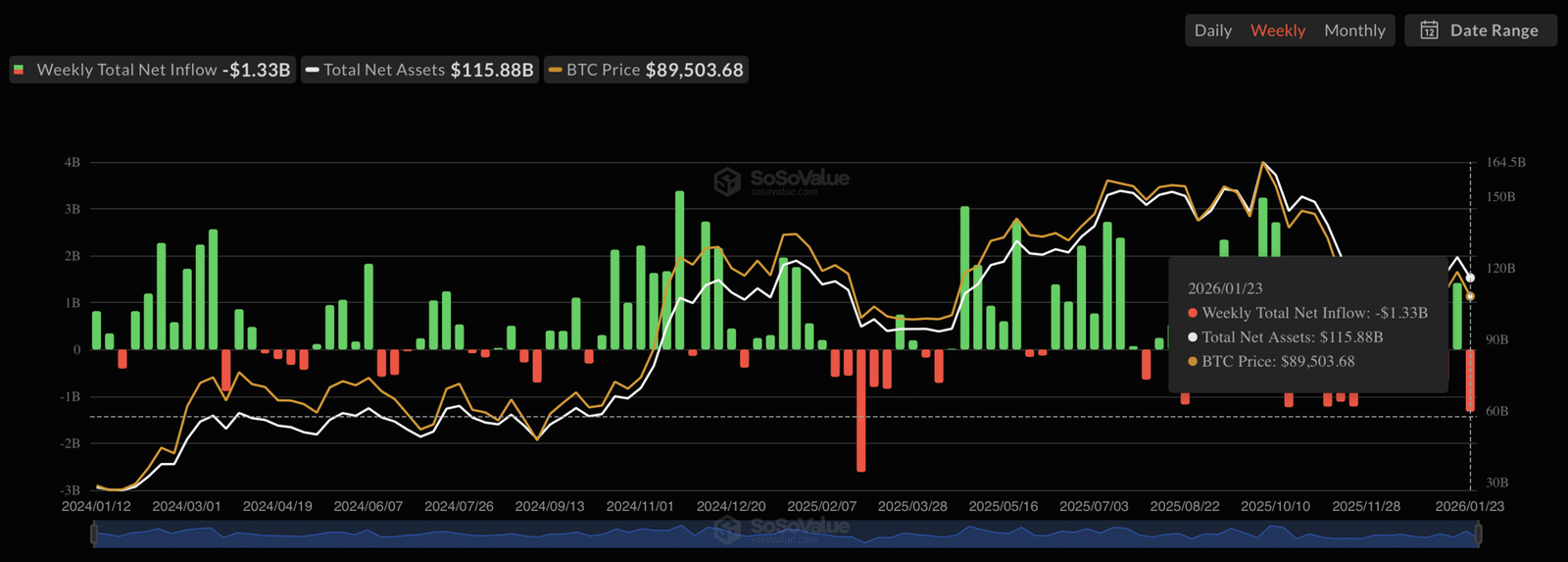
Task: Click the white end marker on the Net Assets line
Action: [1470, 279]
